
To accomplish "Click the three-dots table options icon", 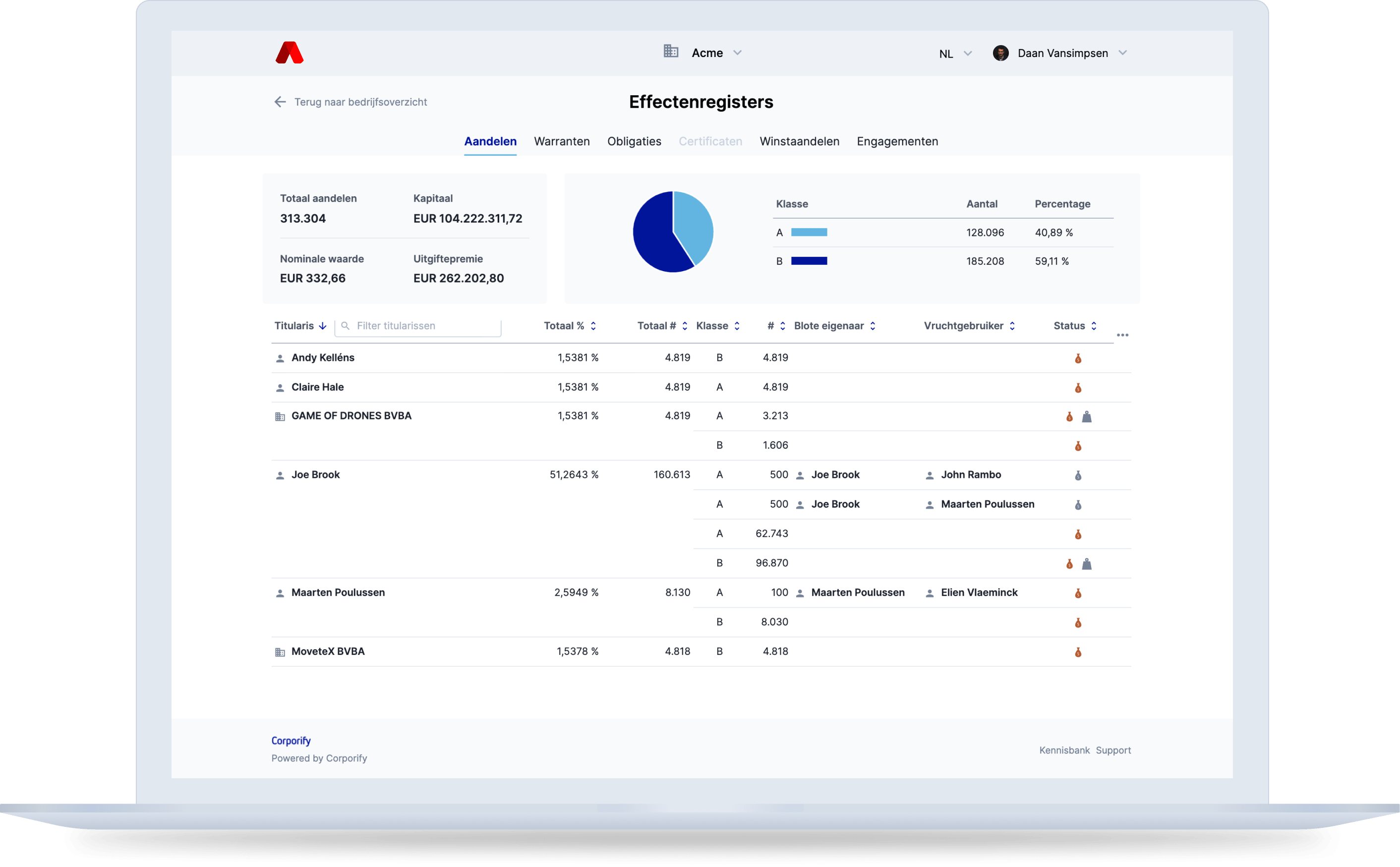I will (1122, 335).
